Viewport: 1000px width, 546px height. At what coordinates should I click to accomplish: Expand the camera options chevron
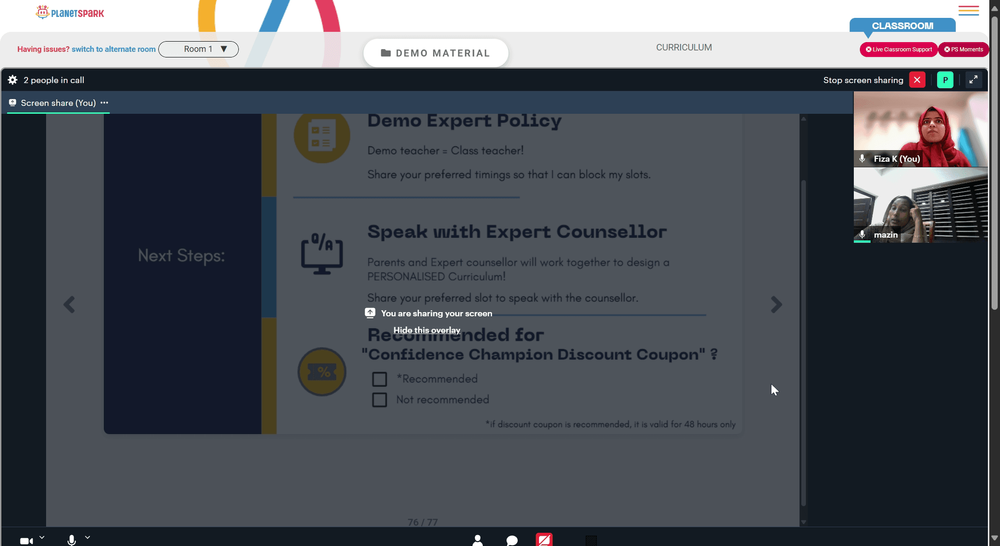tap(42, 538)
